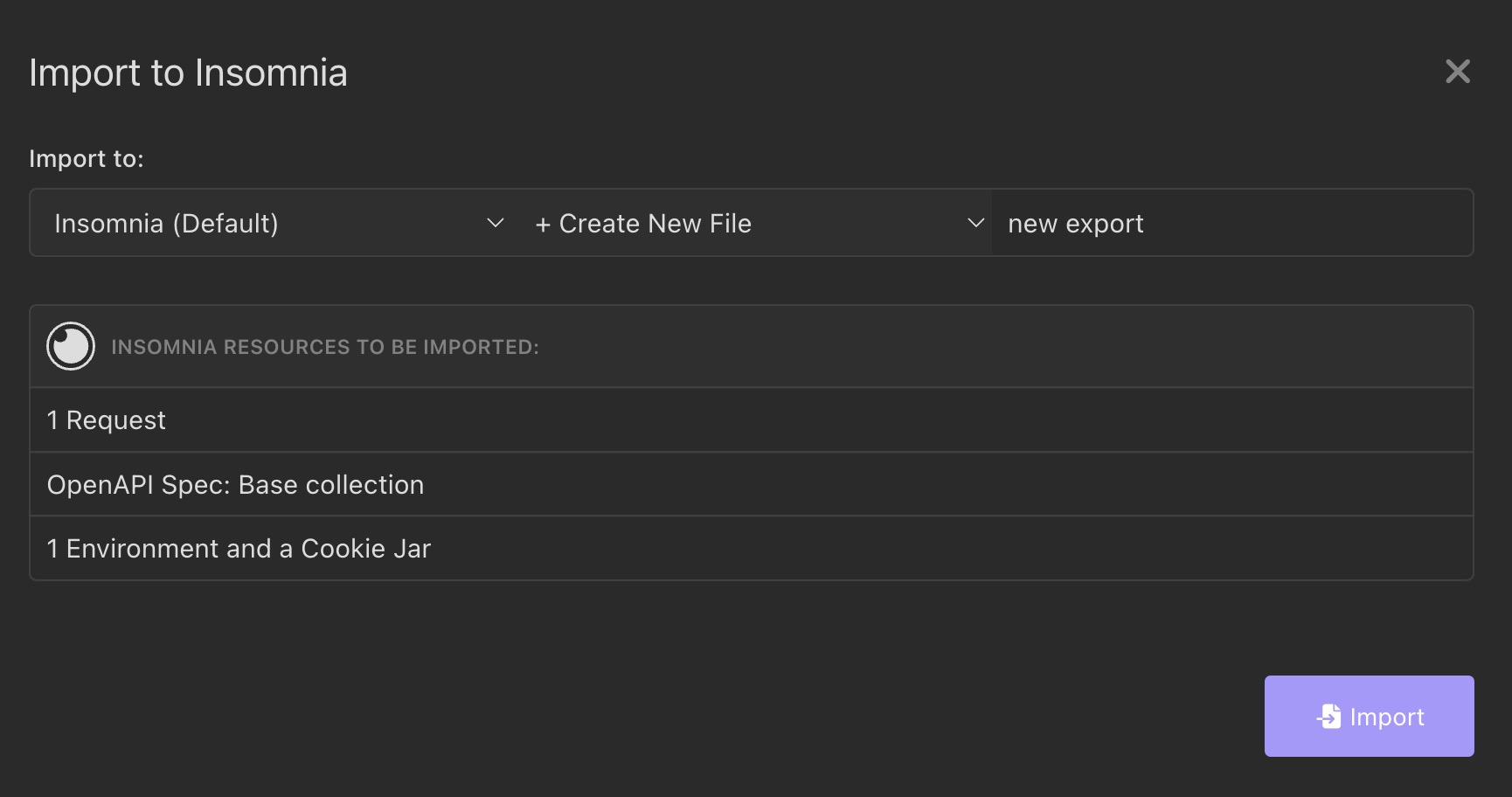
Task: Click the import icon inside the Import button
Action: point(1328,716)
